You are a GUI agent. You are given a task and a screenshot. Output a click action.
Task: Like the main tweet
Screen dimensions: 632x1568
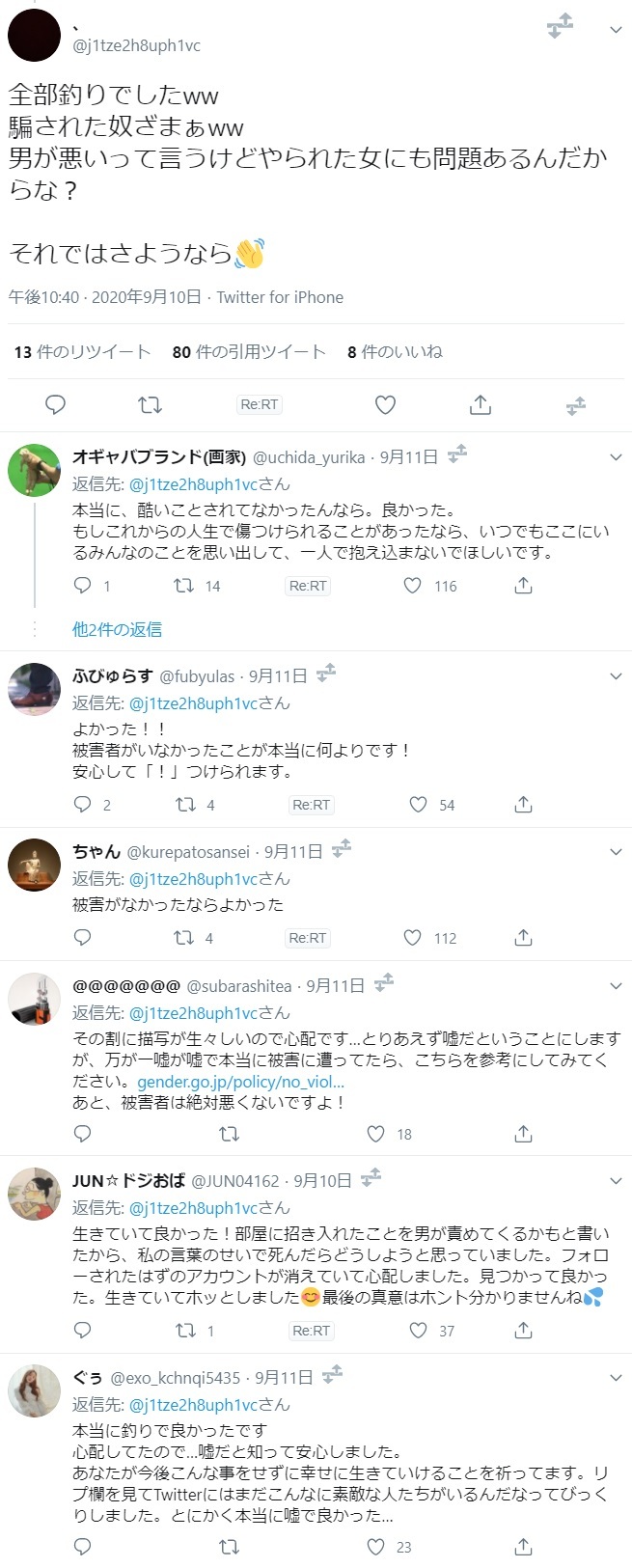[x=385, y=405]
